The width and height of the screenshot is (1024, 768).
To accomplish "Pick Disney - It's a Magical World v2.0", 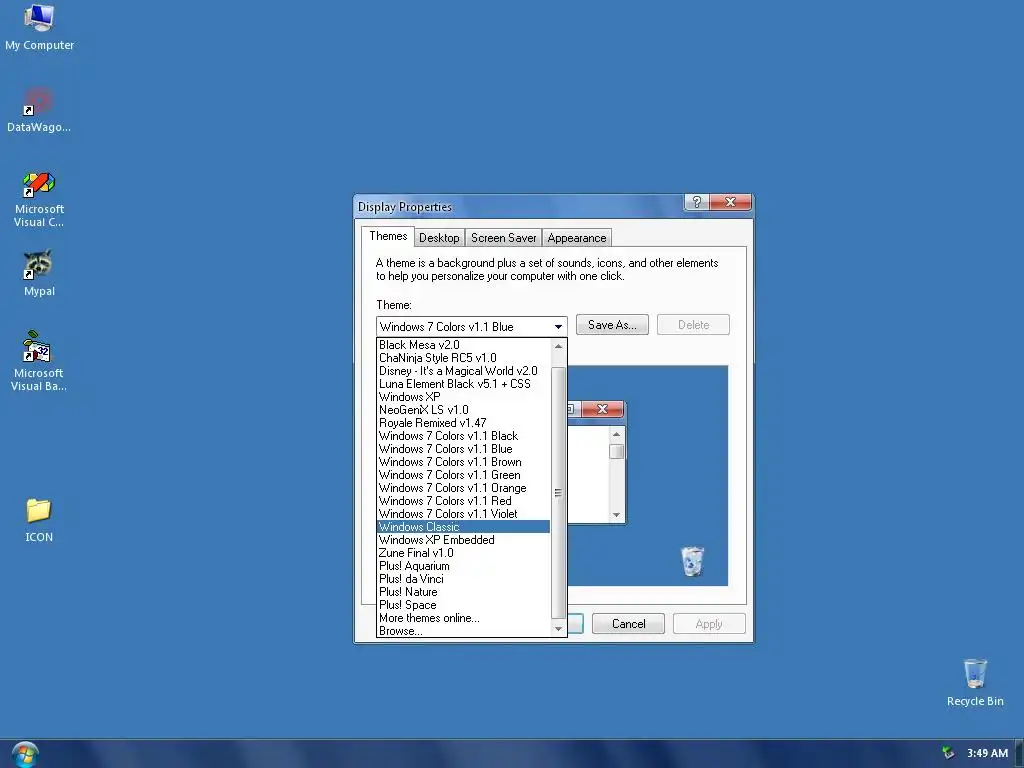I will pyautogui.click(x=464, y=371).
